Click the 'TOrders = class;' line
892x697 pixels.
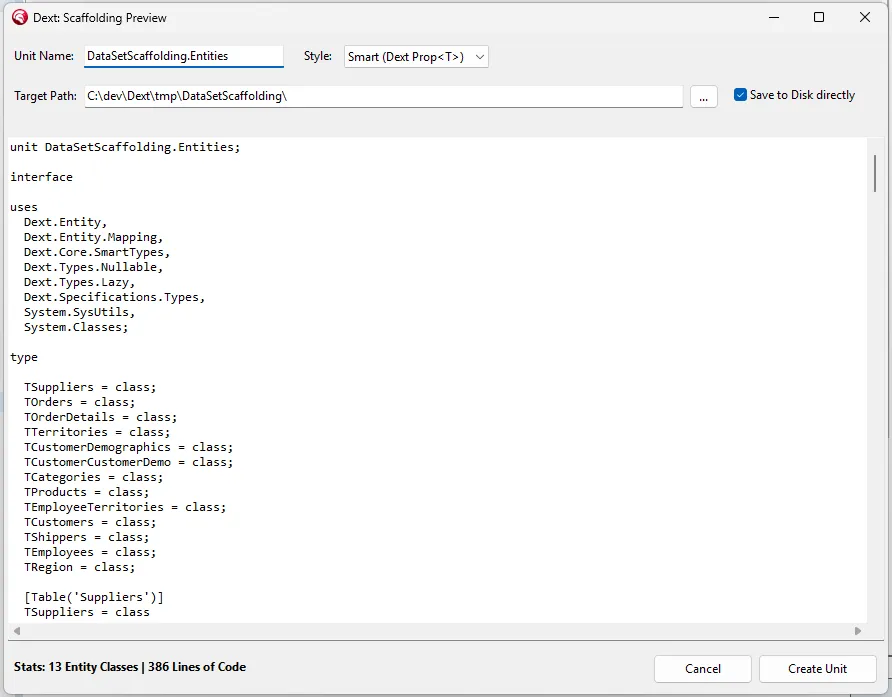coord(80,402)
